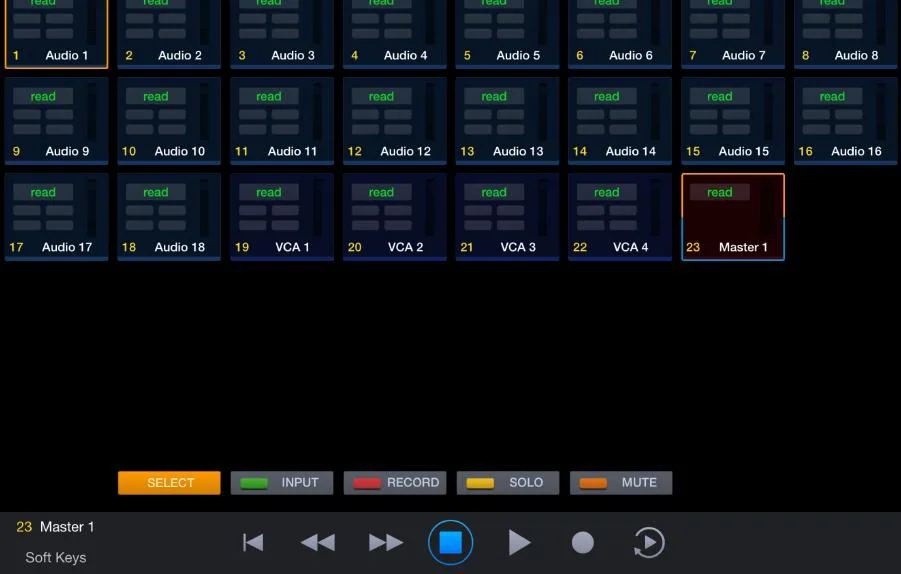Switch tiles to SOLO mode
Viewport: 901px width, 574px height.
tap(508, 483)
